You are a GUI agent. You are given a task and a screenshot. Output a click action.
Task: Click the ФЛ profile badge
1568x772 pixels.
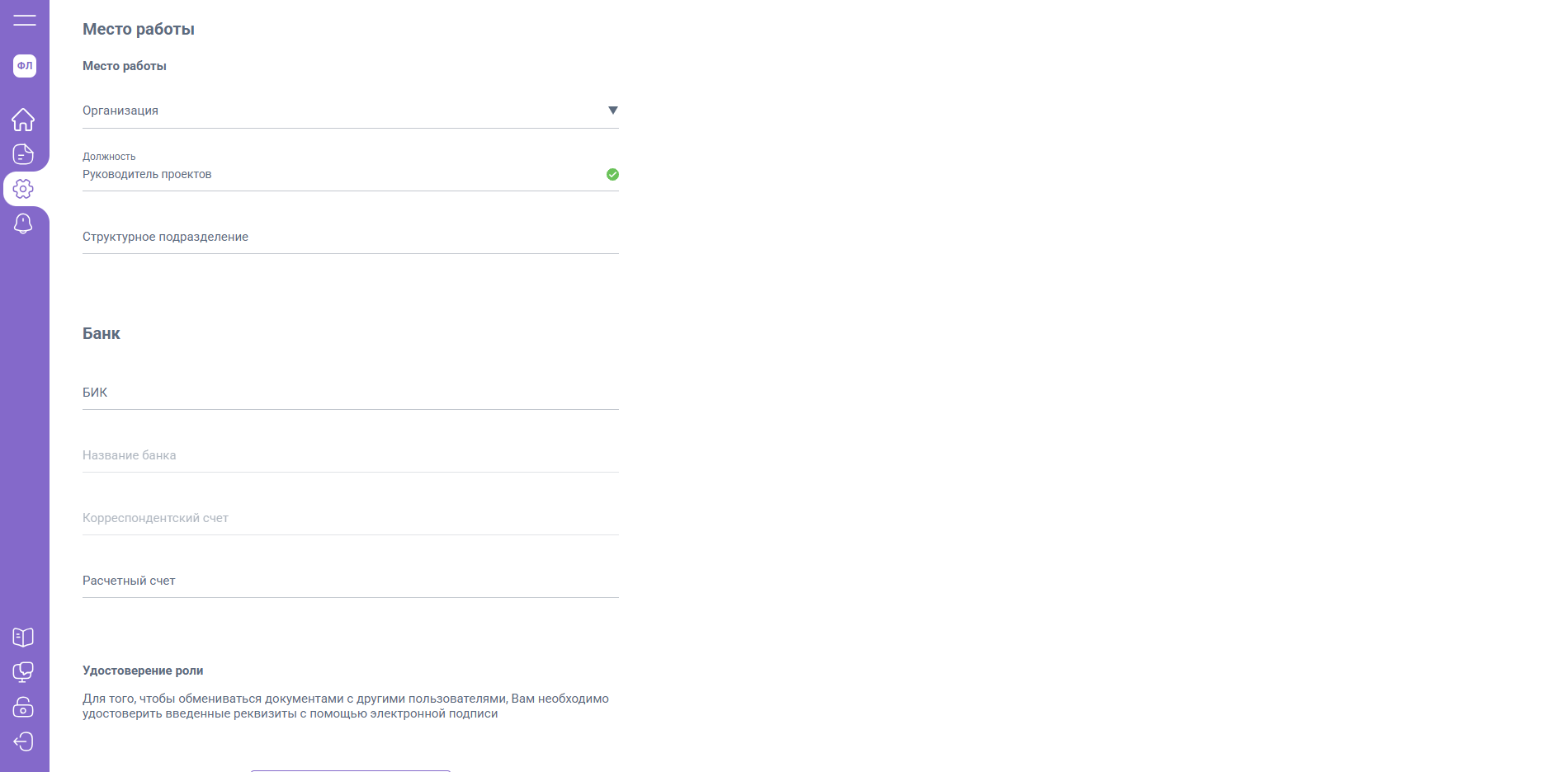pyautogui.click(x=25, y=66)
